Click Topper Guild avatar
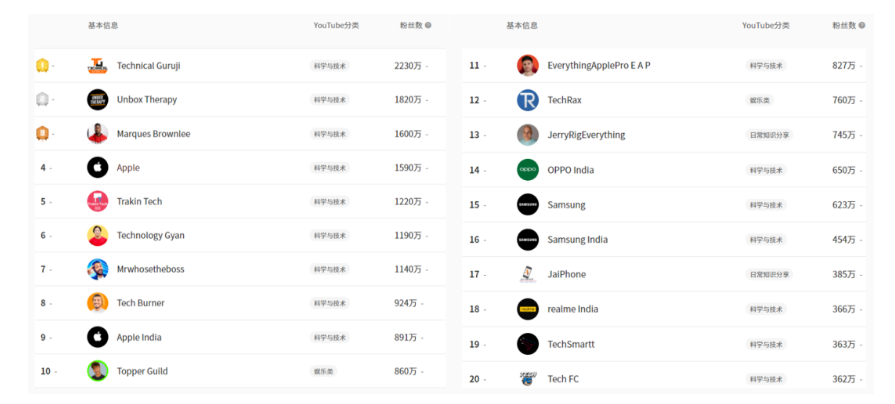 point(98,371)
